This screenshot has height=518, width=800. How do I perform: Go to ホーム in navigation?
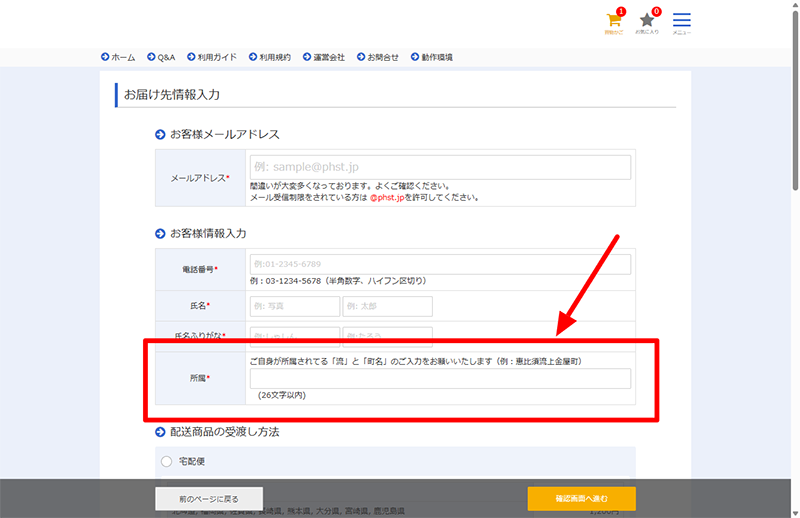click(118, 57)
